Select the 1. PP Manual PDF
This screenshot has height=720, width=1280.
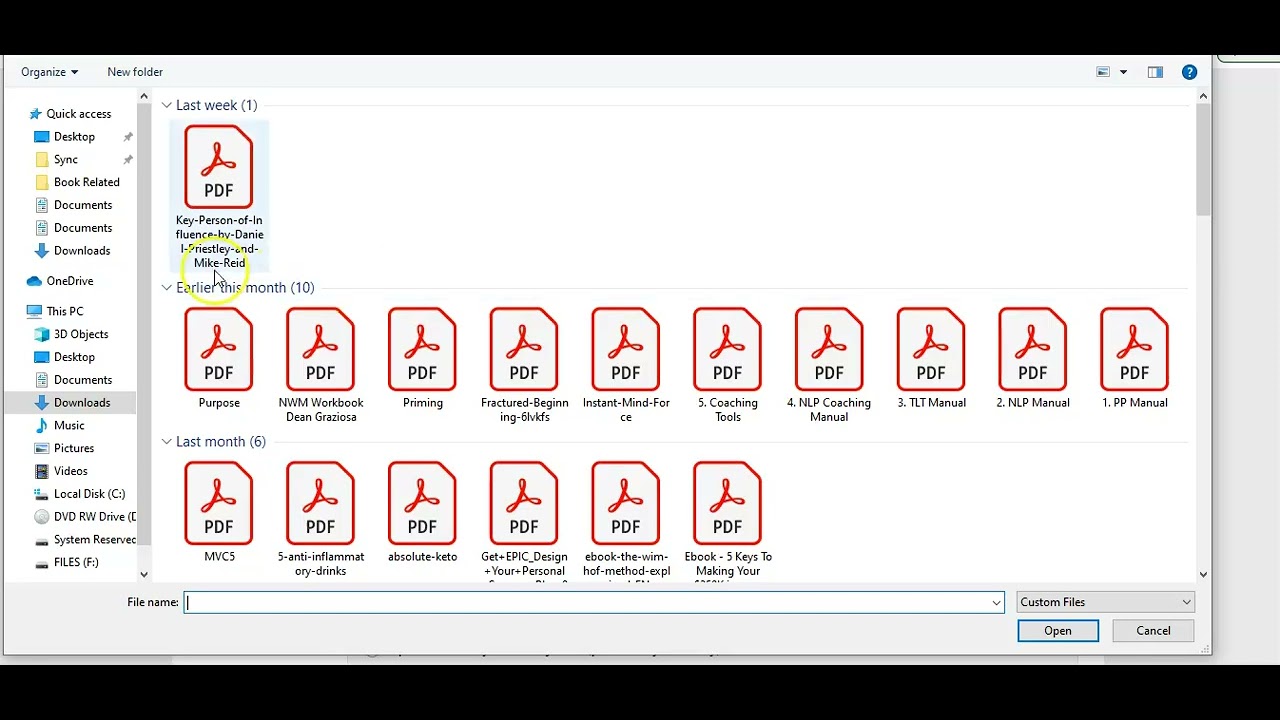pos(1134,359)
